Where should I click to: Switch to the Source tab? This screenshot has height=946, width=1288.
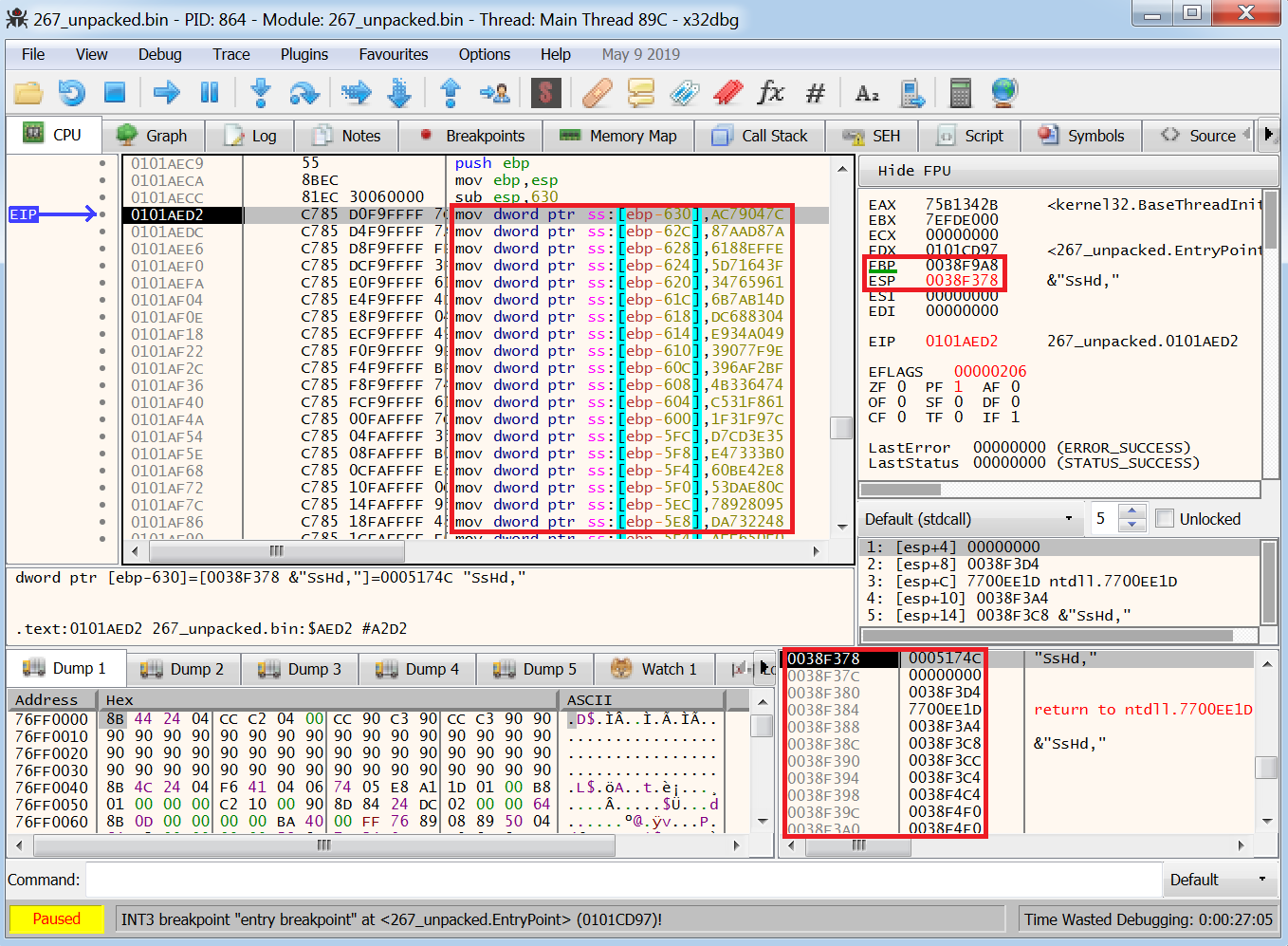pos(1200,136)
